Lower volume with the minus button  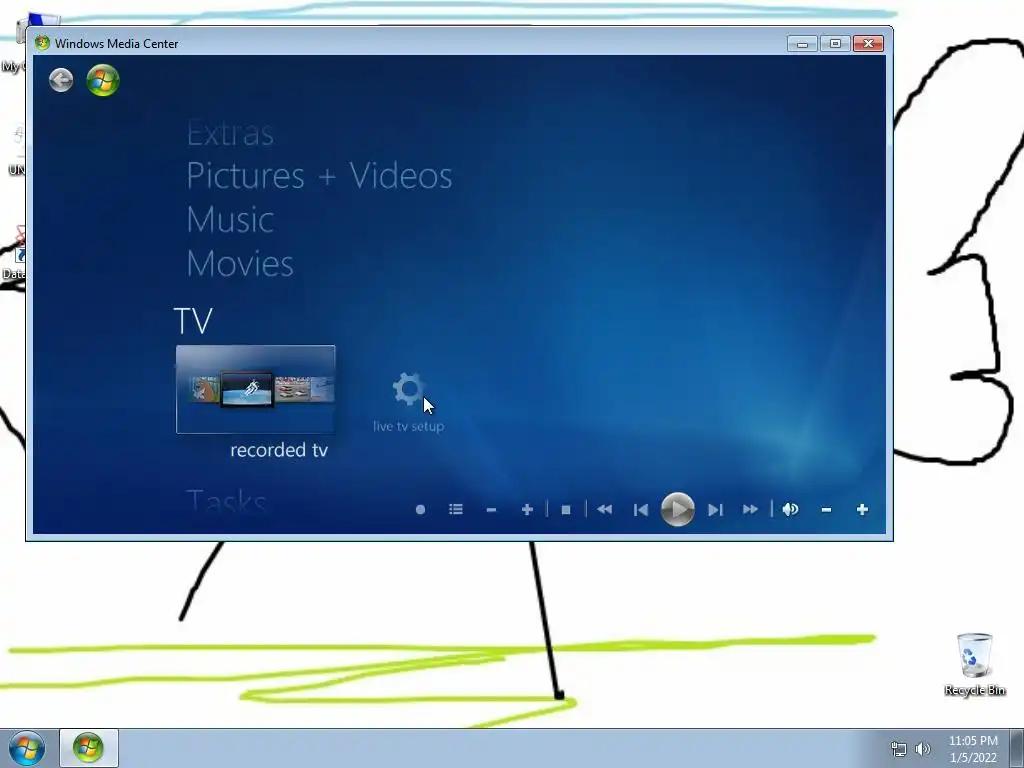click(826, 509)
